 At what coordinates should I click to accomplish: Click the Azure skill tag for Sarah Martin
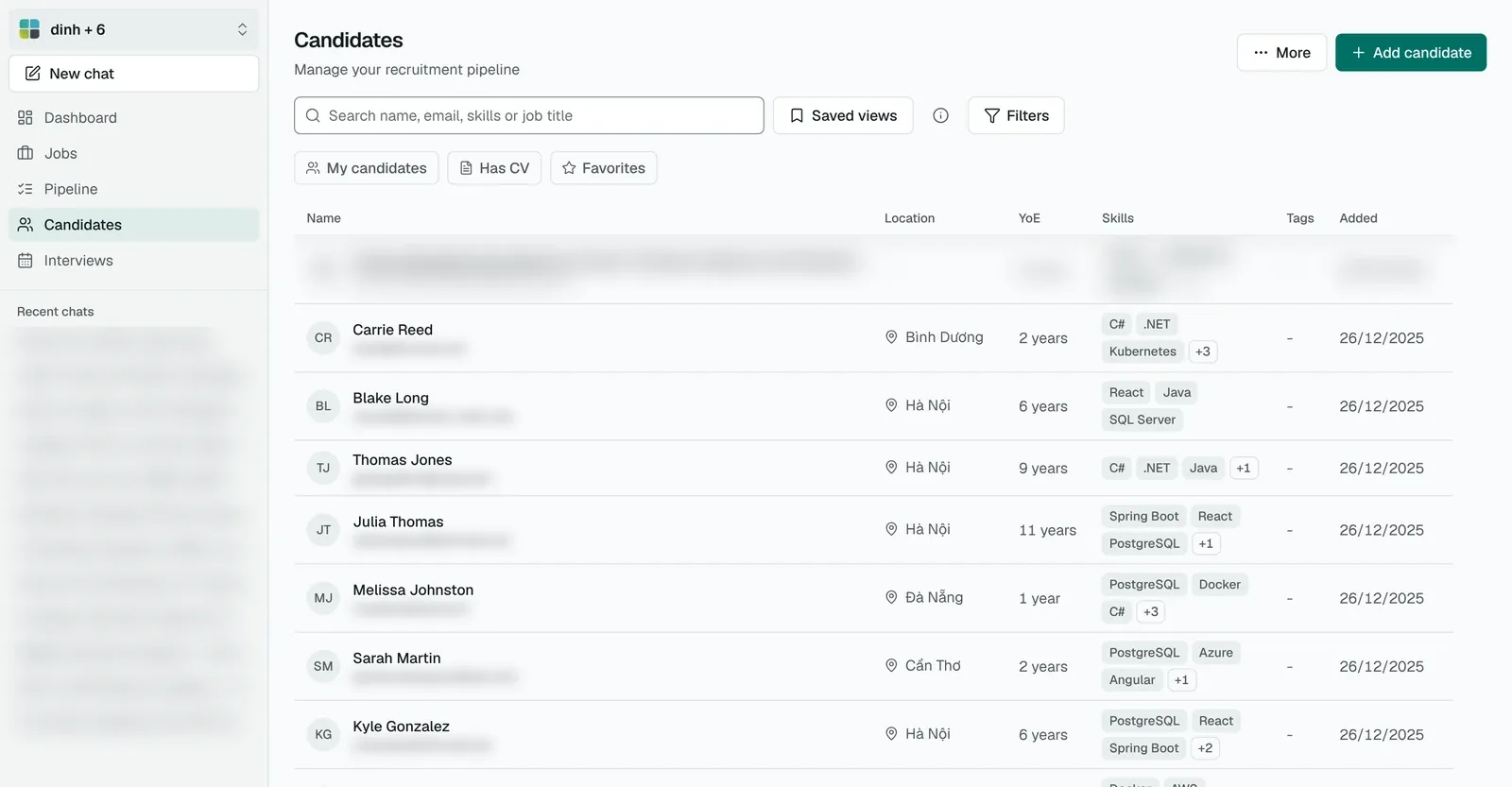[1215, 653]
